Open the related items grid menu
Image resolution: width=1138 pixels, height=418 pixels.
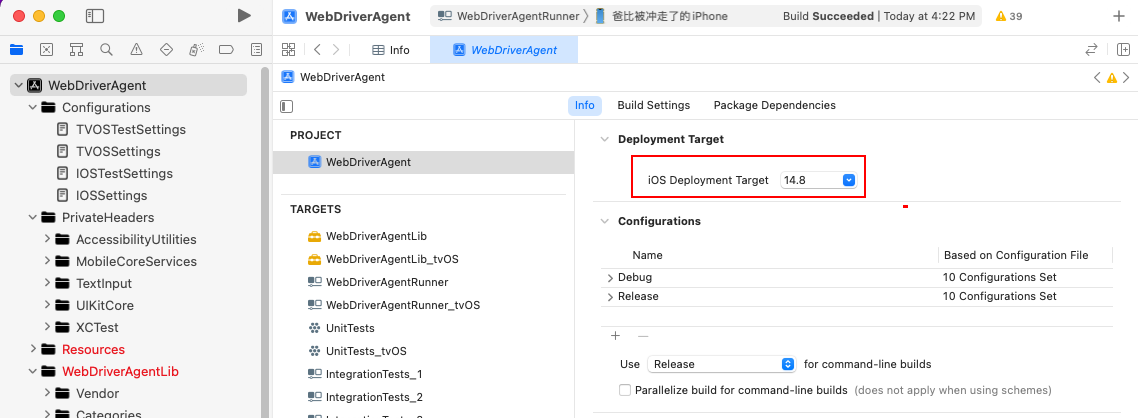coord(288,49)
